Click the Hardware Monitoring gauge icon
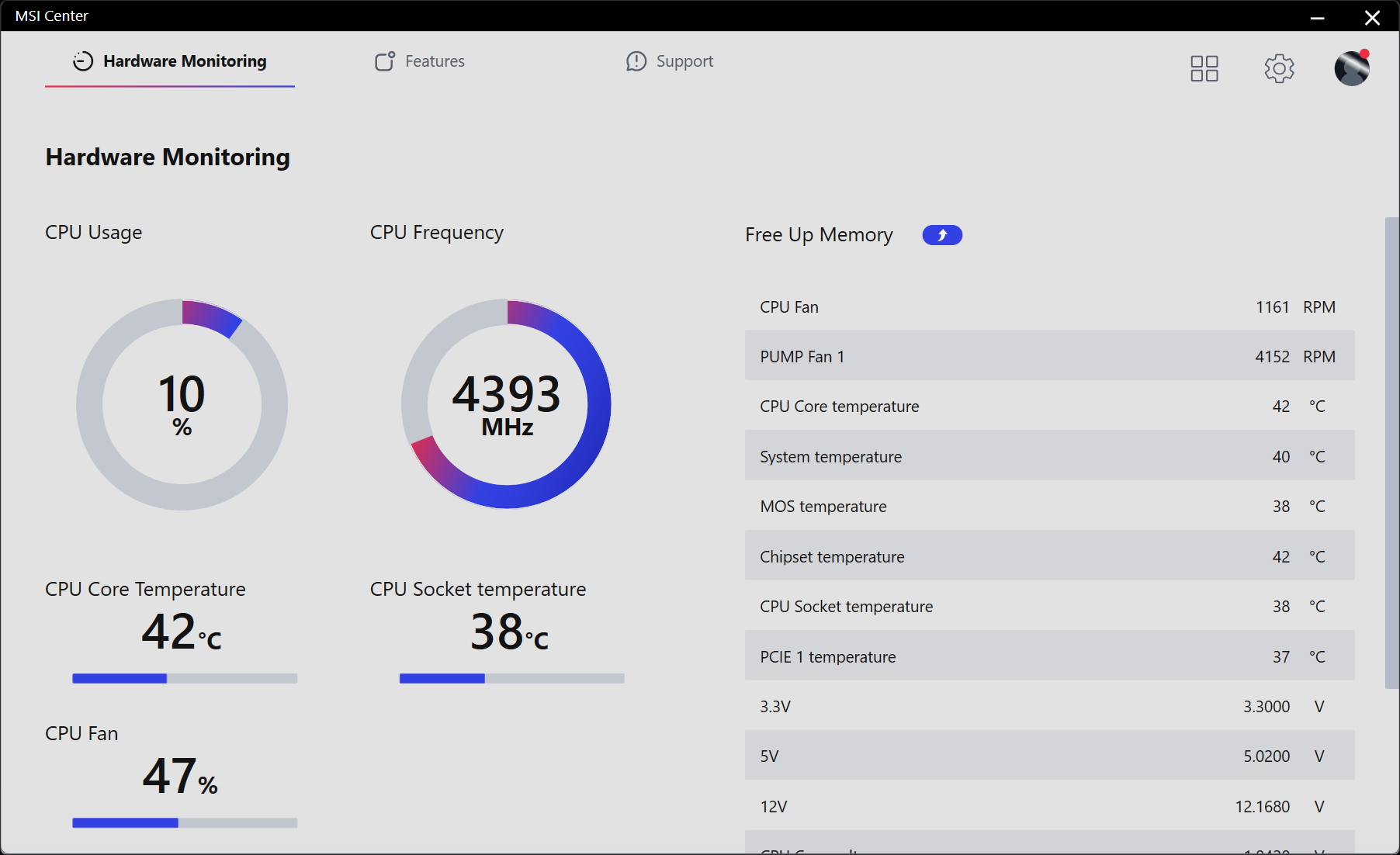This screenshot has height=855, width=1400. coord(83,61)
